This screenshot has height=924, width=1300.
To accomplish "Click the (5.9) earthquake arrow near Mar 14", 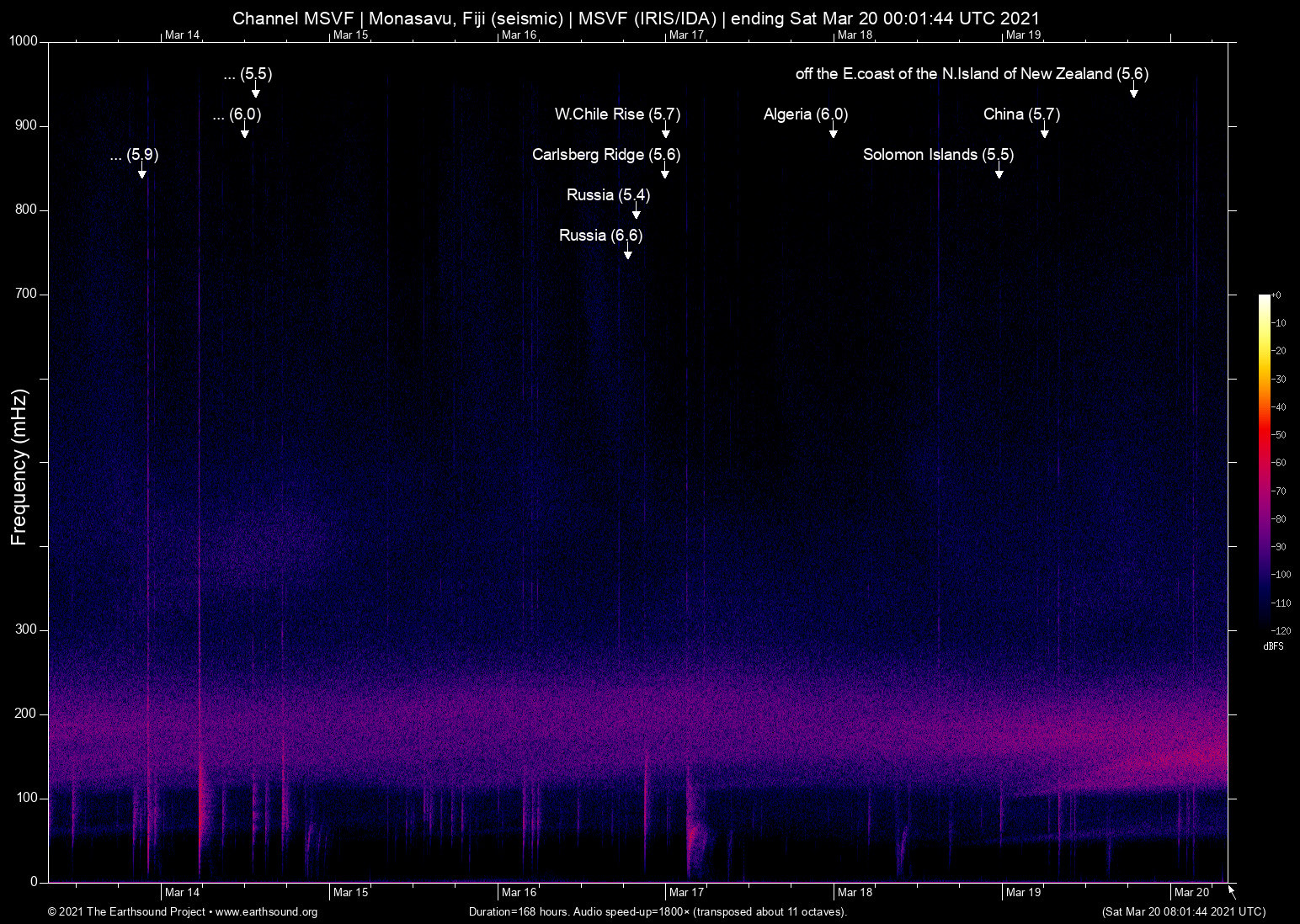I will coord(141,173).
